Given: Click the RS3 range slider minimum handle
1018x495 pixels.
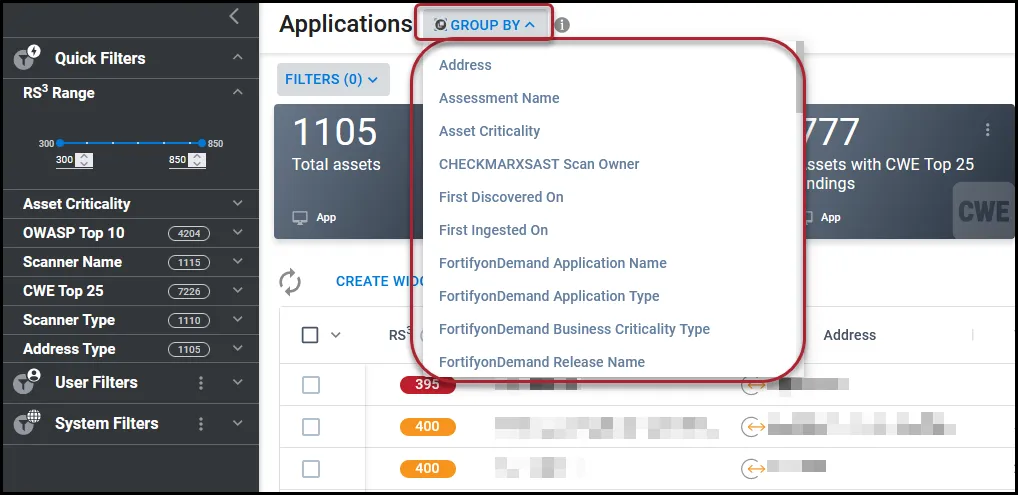Looking at the screenshot, I should pyautogui.click(x=60, y=143).
